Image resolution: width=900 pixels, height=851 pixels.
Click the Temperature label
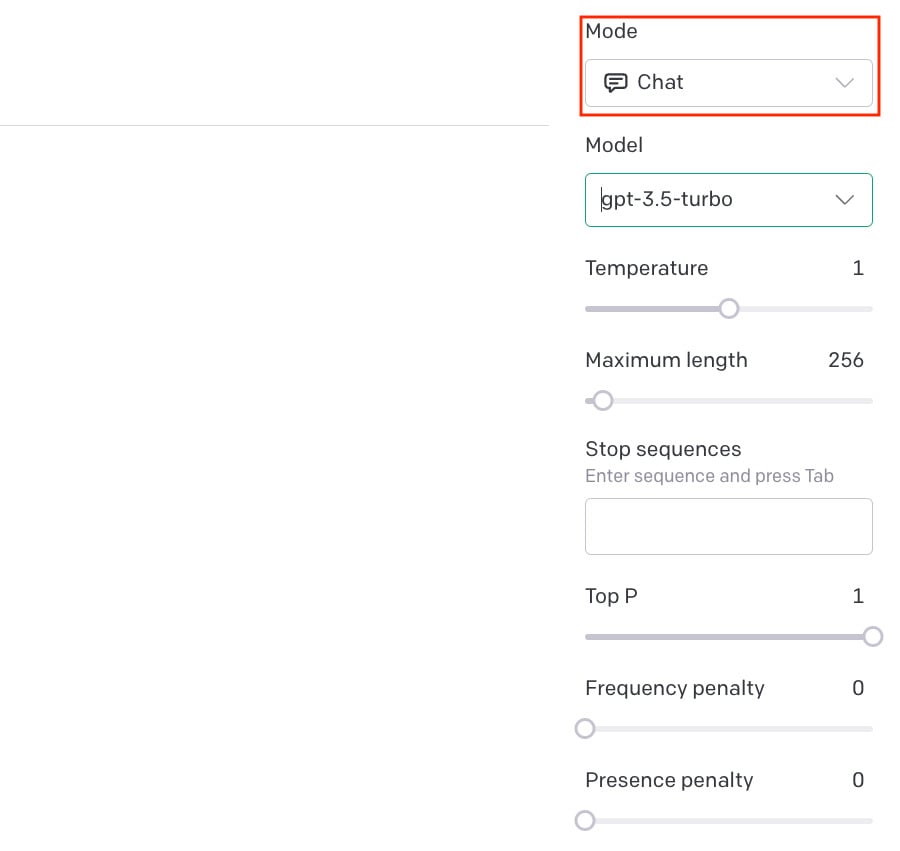pos(646,268)
